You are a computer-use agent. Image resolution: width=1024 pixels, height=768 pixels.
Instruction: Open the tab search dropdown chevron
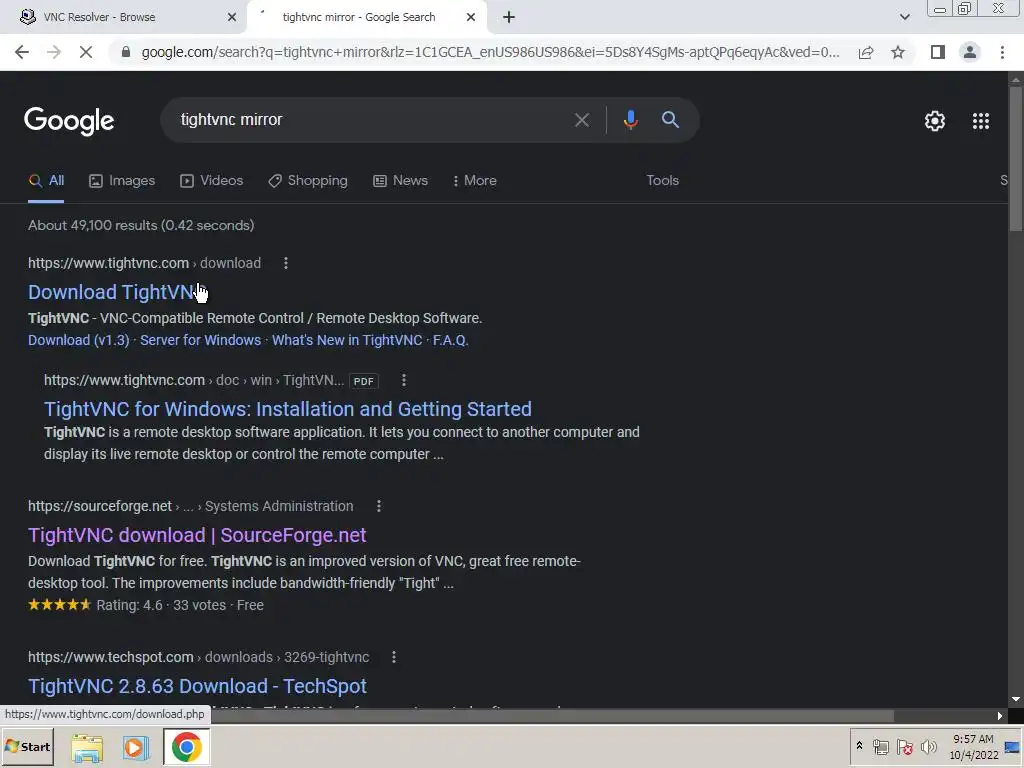[x=904, y=18]
